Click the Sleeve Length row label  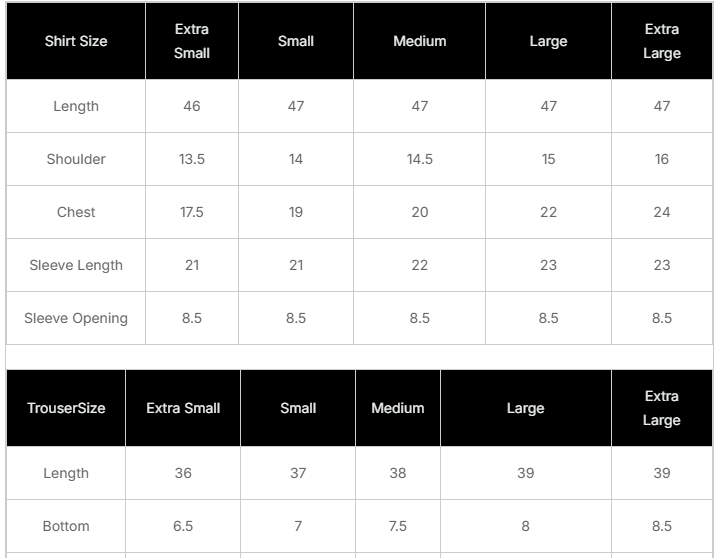click(x=76, y=265)
